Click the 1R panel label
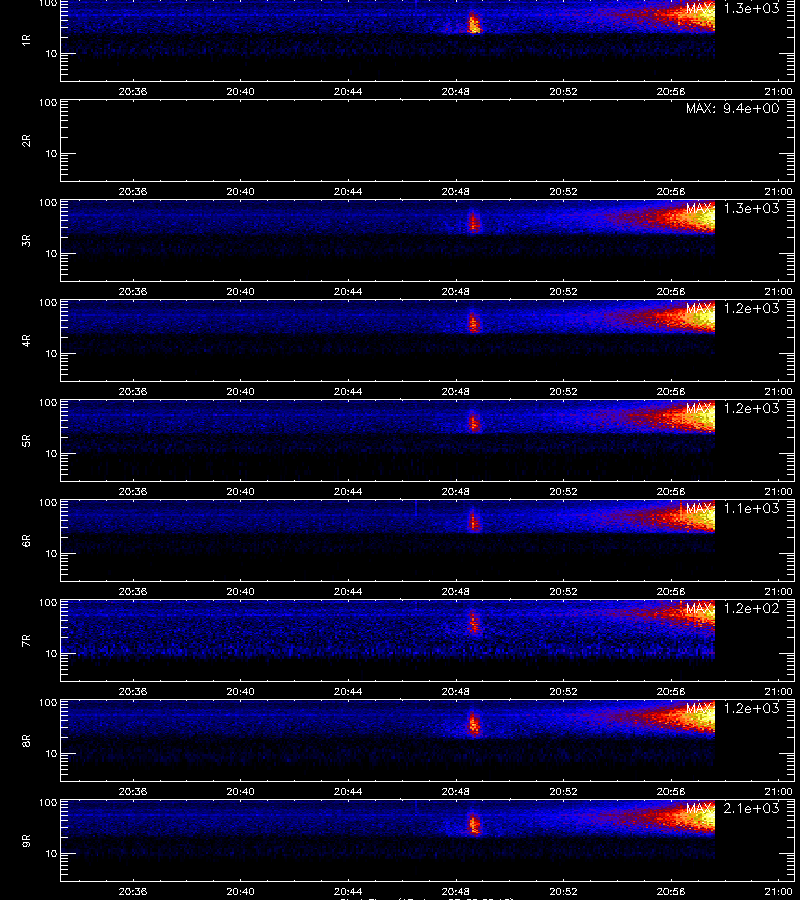 [x=26, y=40]
